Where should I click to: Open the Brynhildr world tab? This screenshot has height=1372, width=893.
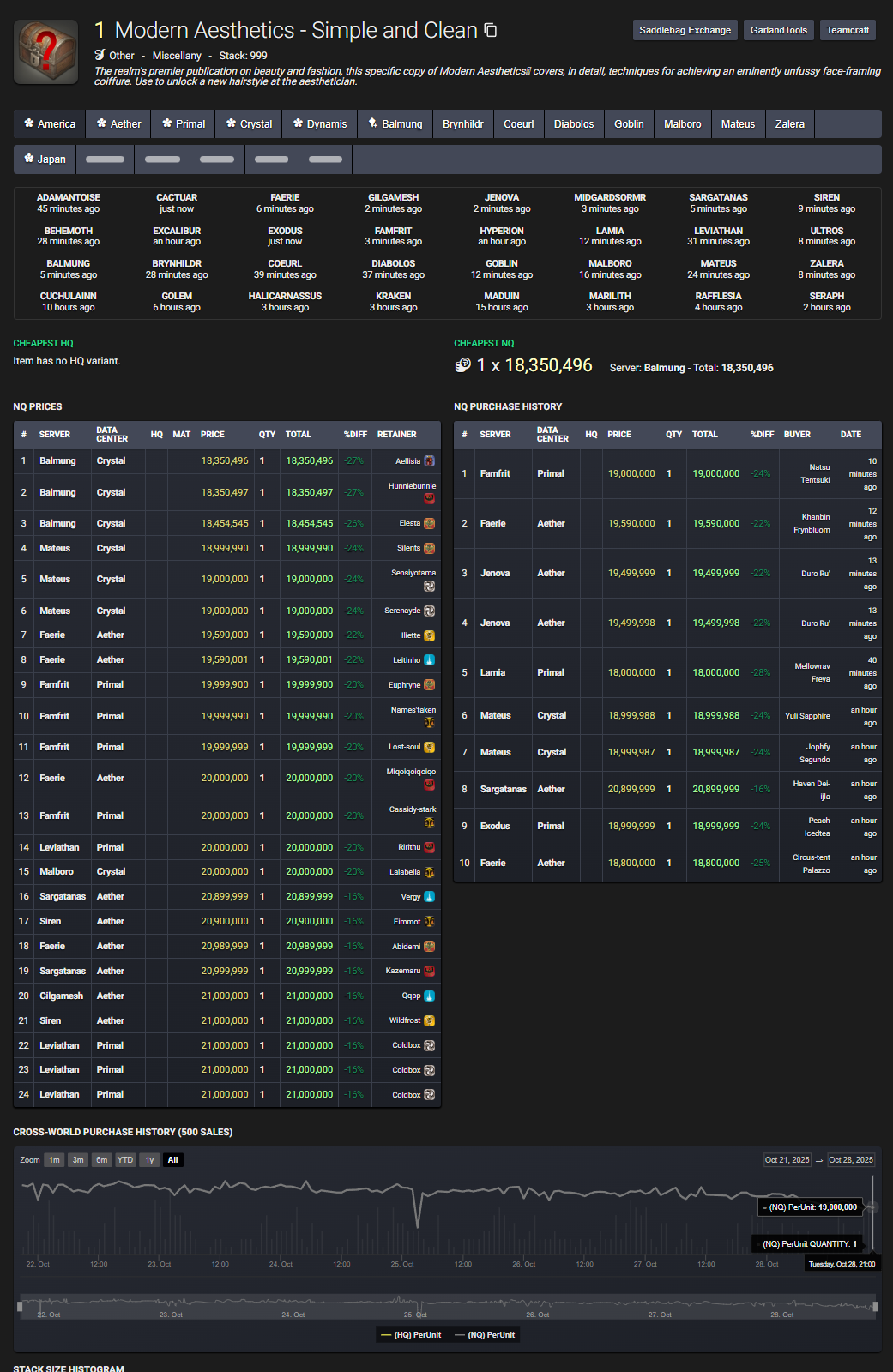pyautogui.click(x=463, y=124)
